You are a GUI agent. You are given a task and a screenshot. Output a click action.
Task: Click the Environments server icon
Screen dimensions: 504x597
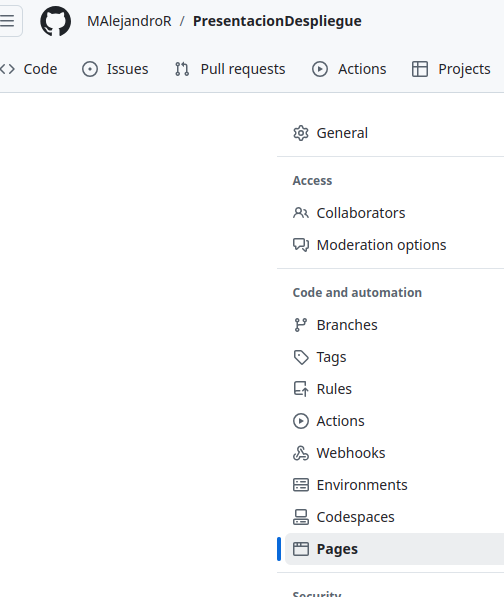tap(301, 485)
